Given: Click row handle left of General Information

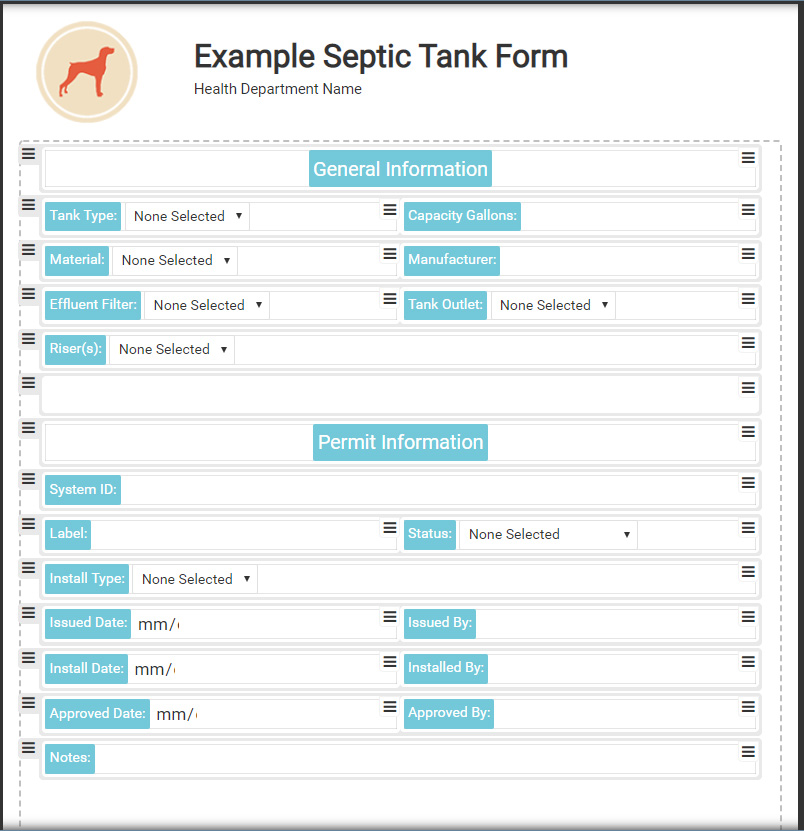Looking at the screenshot, I should [29, 154].
